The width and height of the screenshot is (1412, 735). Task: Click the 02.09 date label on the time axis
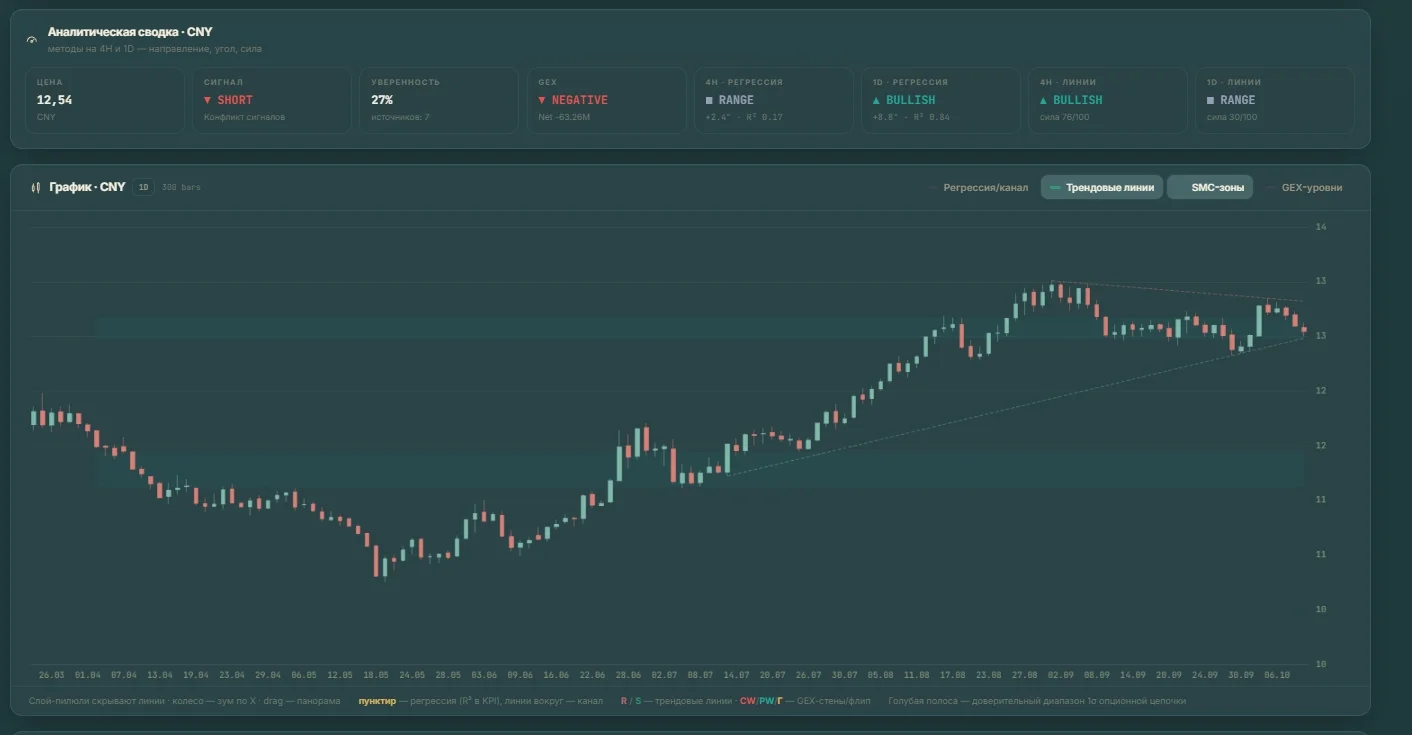click(x=1061, y=675)
